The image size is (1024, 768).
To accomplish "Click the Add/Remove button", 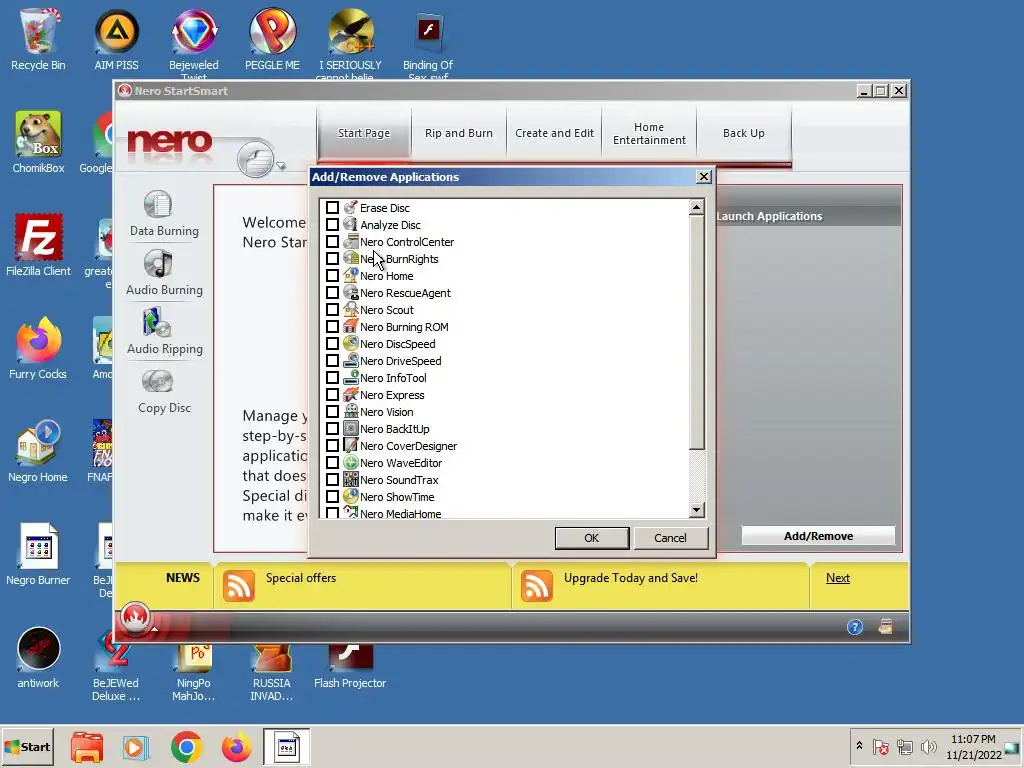I will pos(818,536).
